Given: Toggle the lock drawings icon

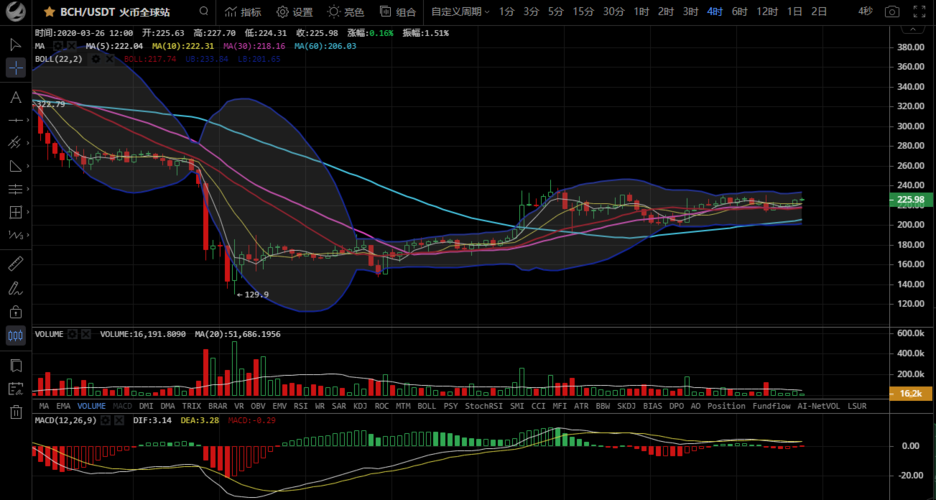Looking at the screenshot, I should [x=16, y=311].
